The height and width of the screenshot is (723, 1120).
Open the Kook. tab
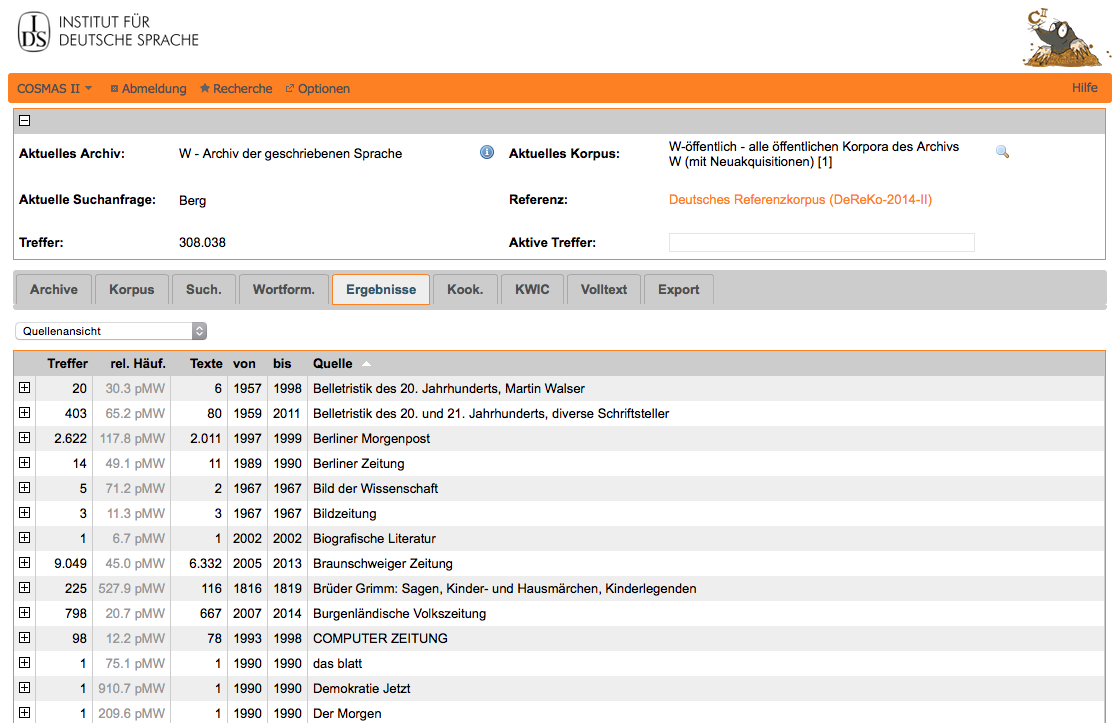click(465, 289)
